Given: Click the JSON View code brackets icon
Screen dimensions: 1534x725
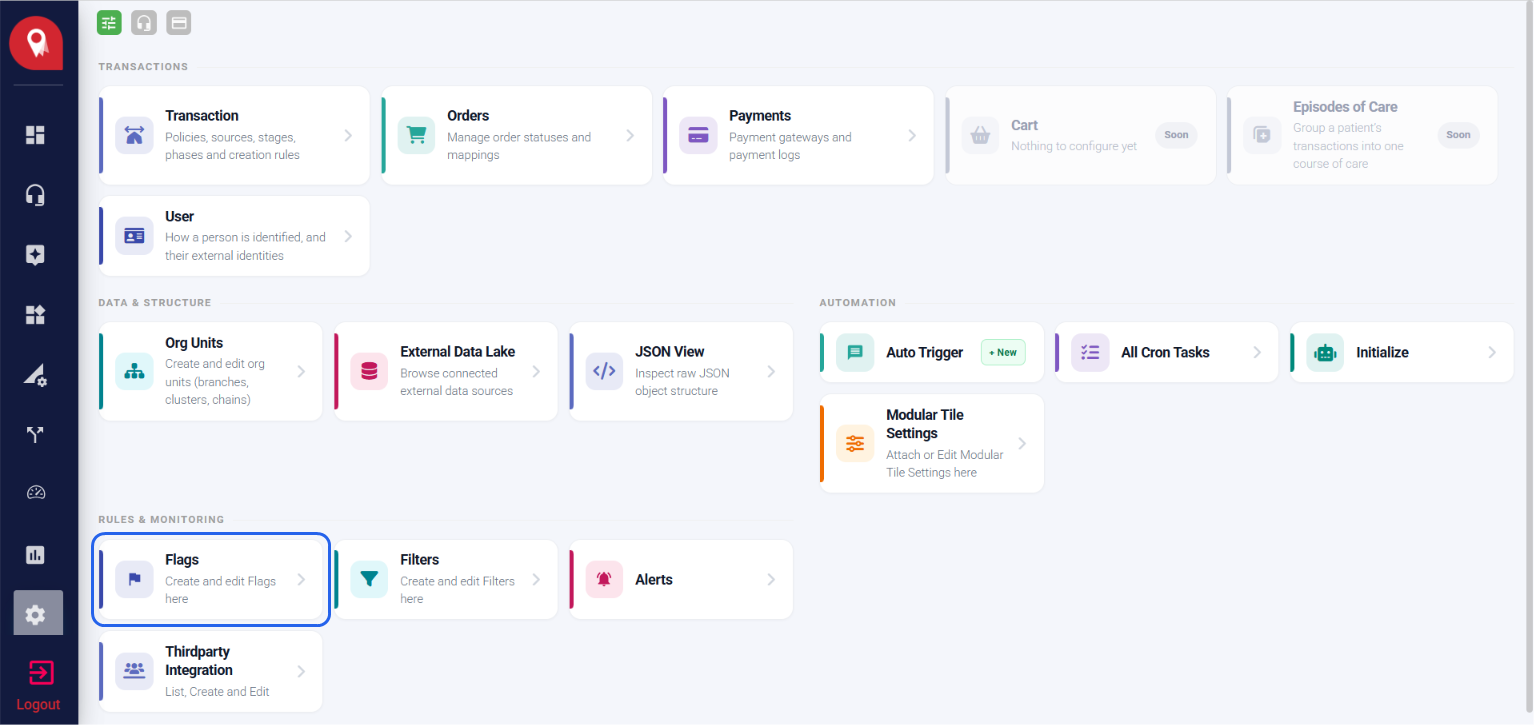Looking at the screenshot, I should 604,371.
